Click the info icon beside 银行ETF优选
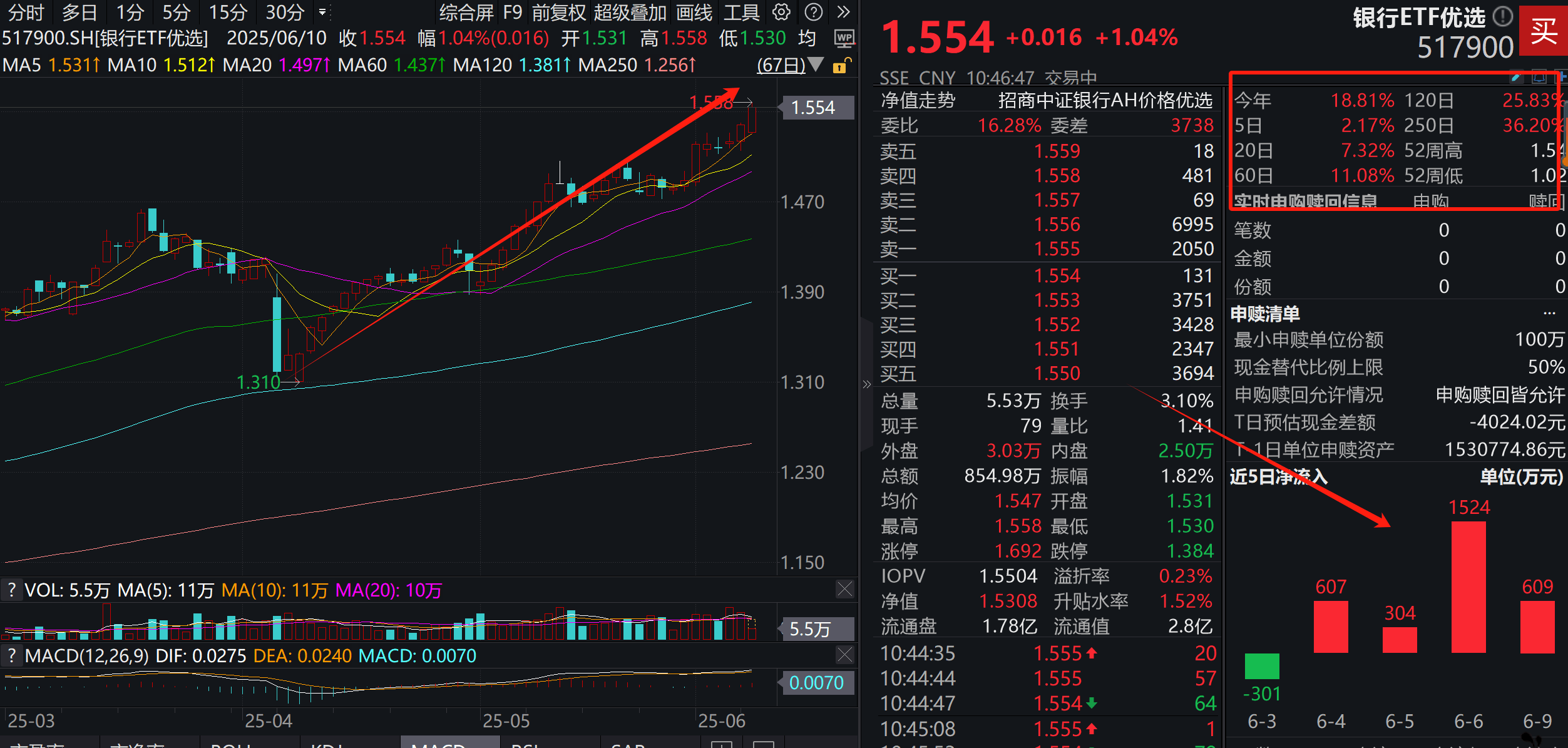The image size is (1568, 748). [x=1502, y=16]
